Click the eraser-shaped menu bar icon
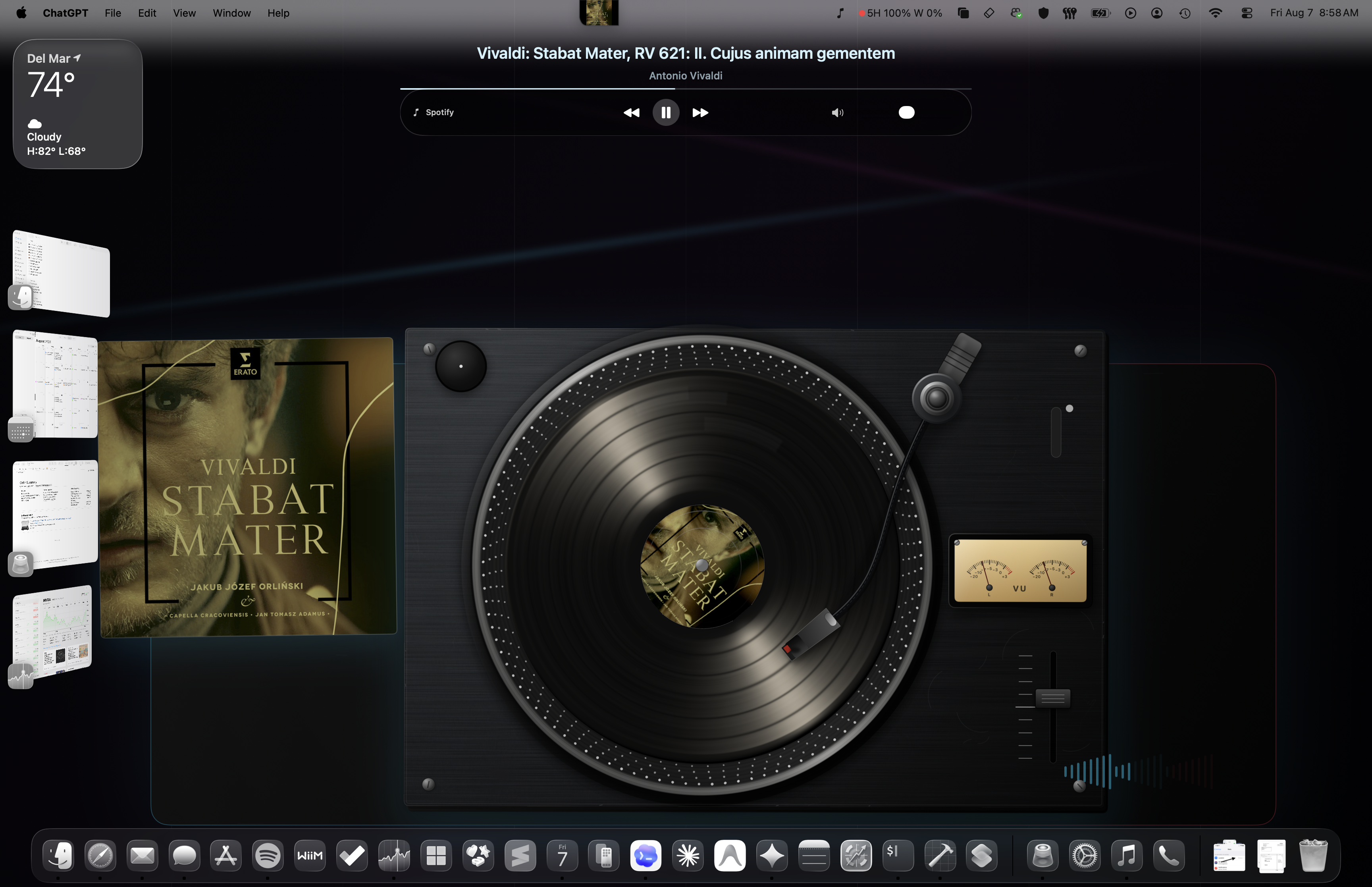 click(989, 13)
